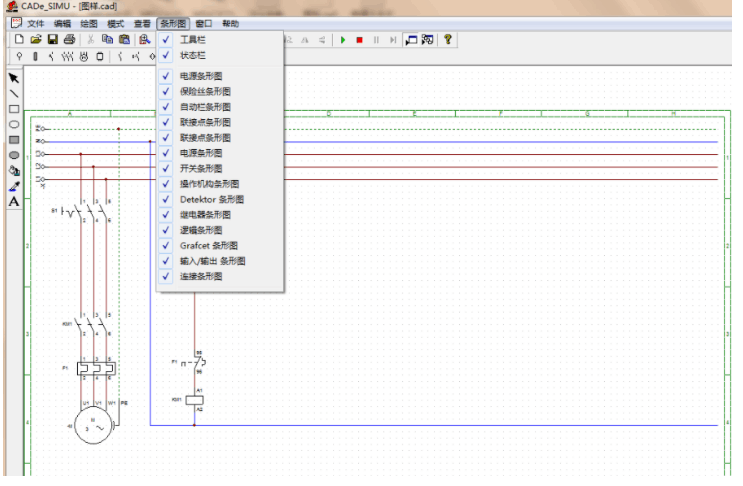The image size is (743, 486).
Task: Open the 帮助 menu
Action: tap(230, 22)
